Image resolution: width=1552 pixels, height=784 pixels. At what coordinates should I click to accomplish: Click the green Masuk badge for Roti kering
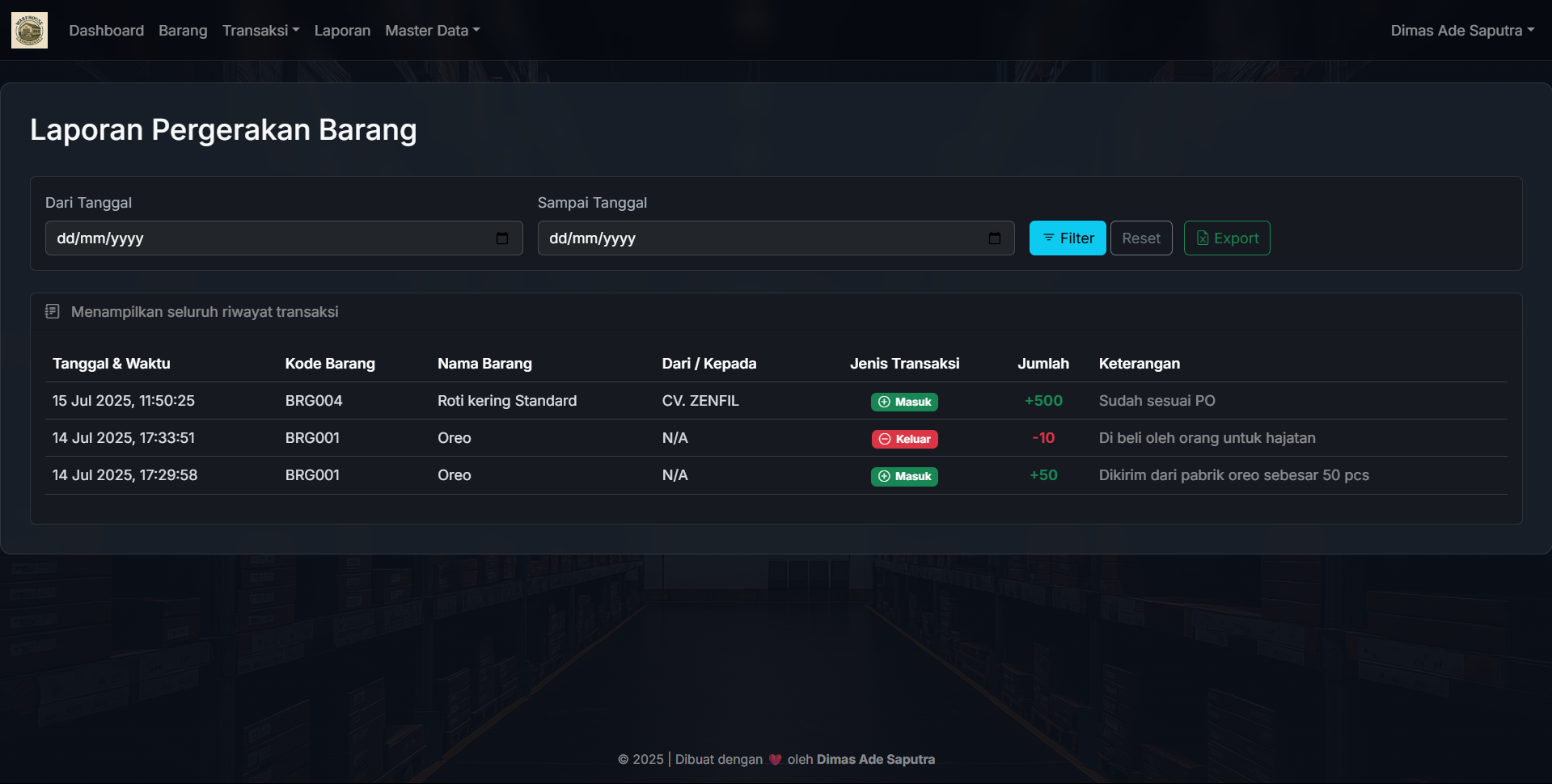[904, 402]
